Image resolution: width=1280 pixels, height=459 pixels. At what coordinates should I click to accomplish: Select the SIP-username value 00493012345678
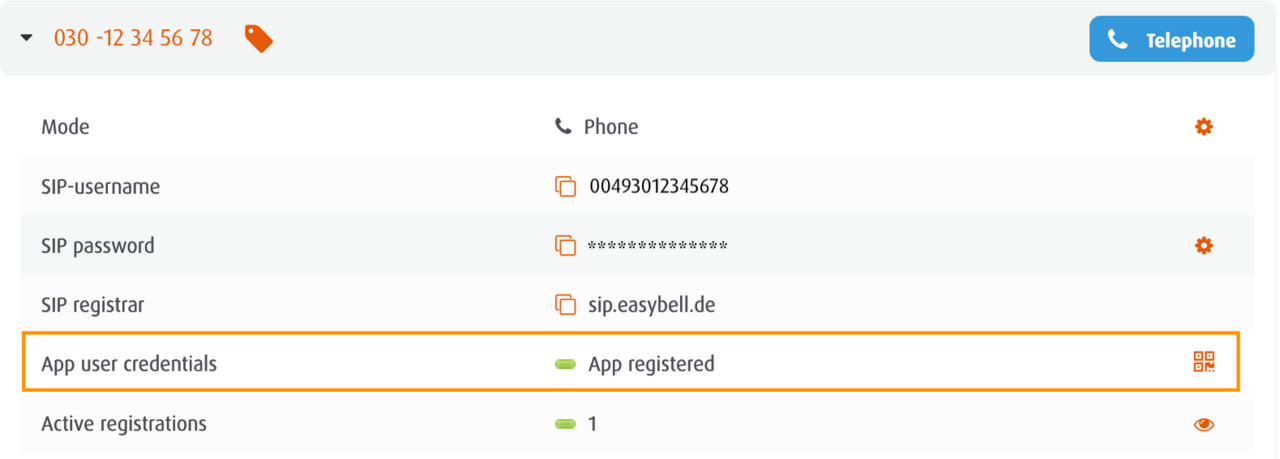[x=658, y=186]
